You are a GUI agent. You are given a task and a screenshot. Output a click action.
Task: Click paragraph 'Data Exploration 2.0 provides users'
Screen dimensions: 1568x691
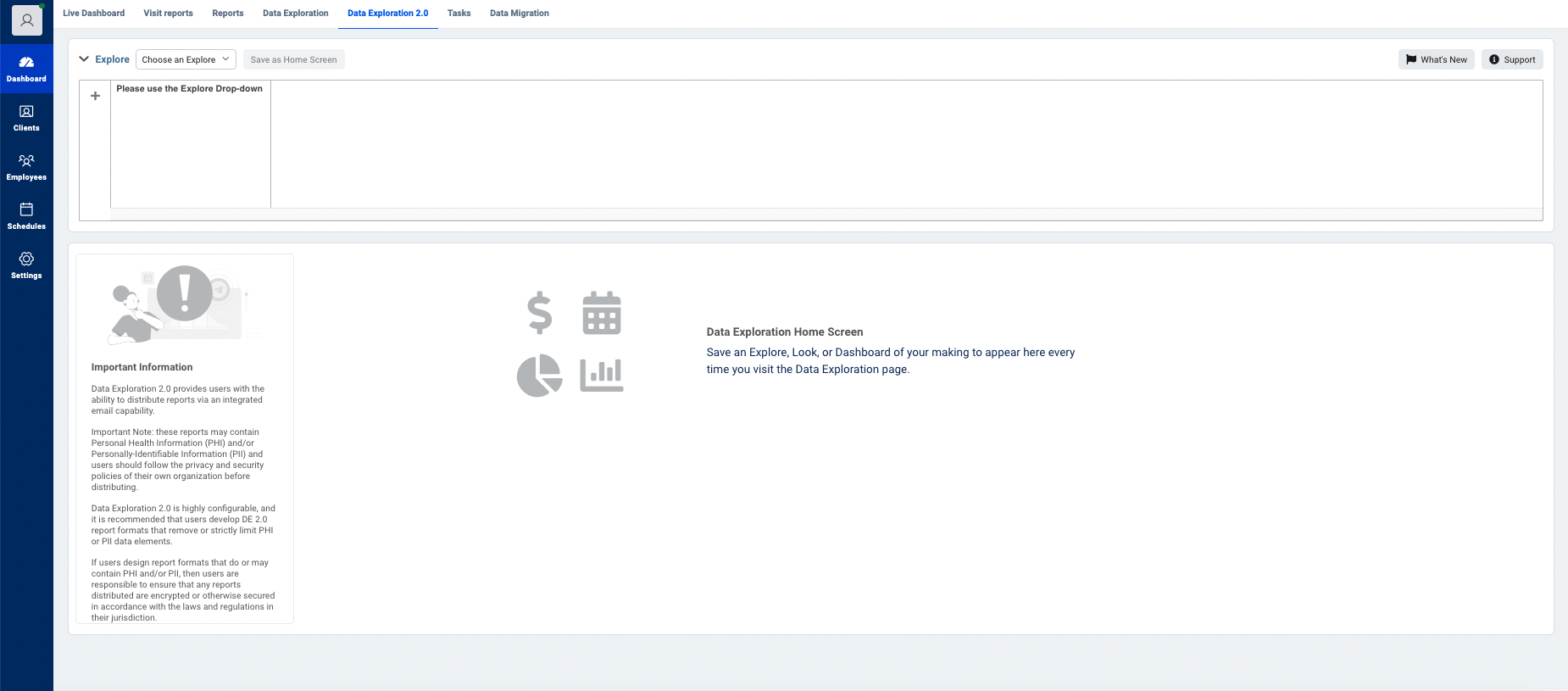[178, 400]
